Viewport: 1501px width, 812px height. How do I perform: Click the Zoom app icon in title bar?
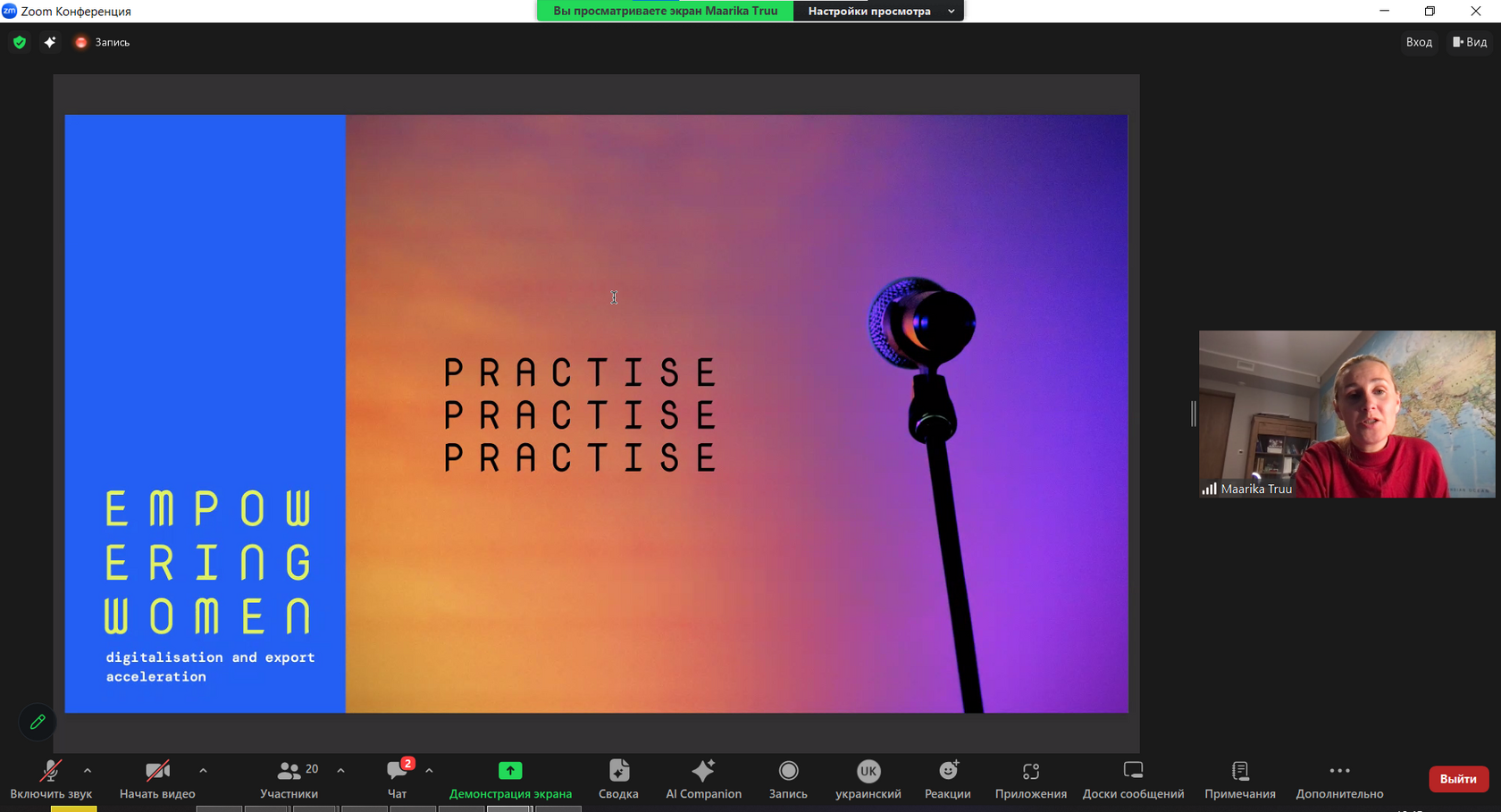(9, 11)
